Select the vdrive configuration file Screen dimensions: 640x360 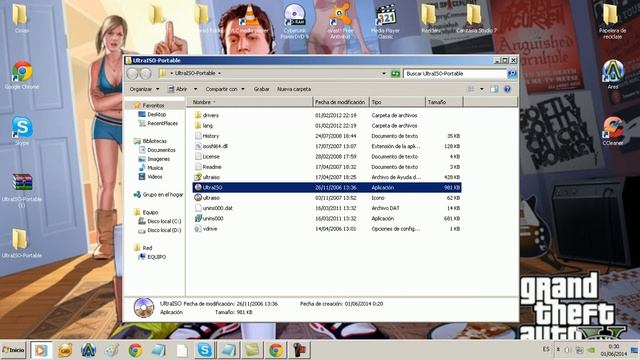(327, 229)
